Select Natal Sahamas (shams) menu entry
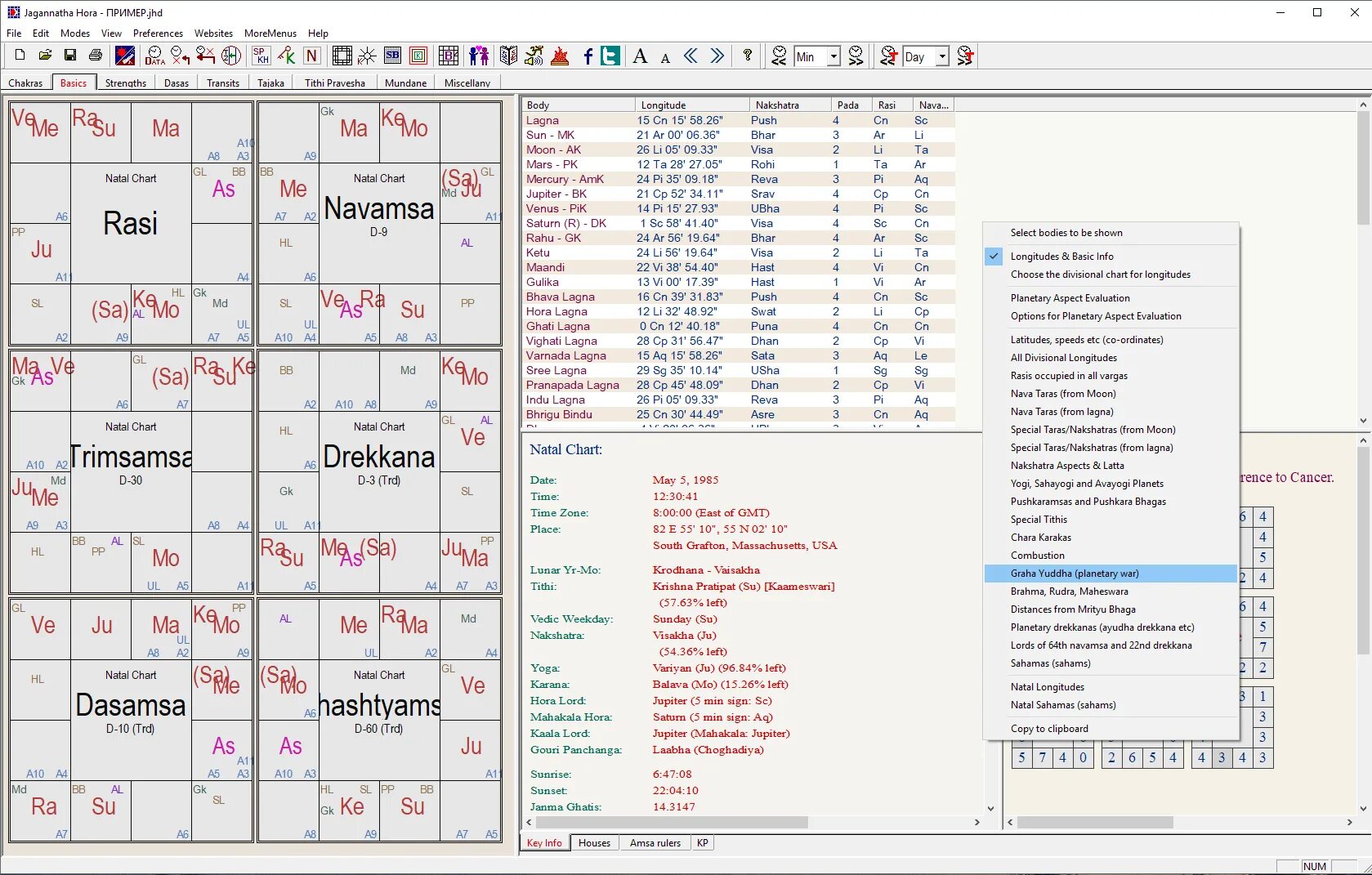The image size is (1372, 875). point(1111,704)
